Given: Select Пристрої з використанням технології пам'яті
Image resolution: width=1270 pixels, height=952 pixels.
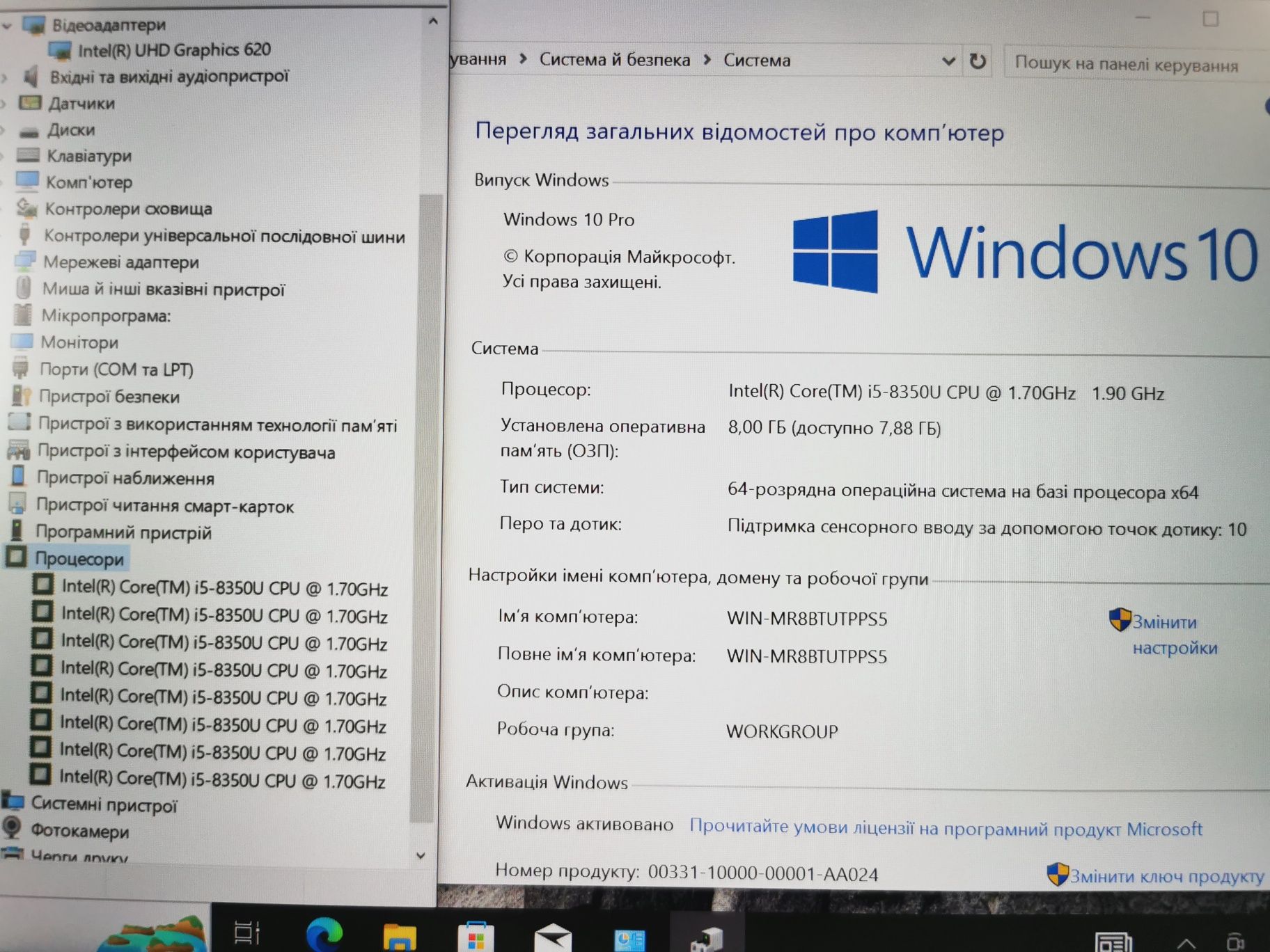Looking at the screenshot, I should (x=217, y=425).
